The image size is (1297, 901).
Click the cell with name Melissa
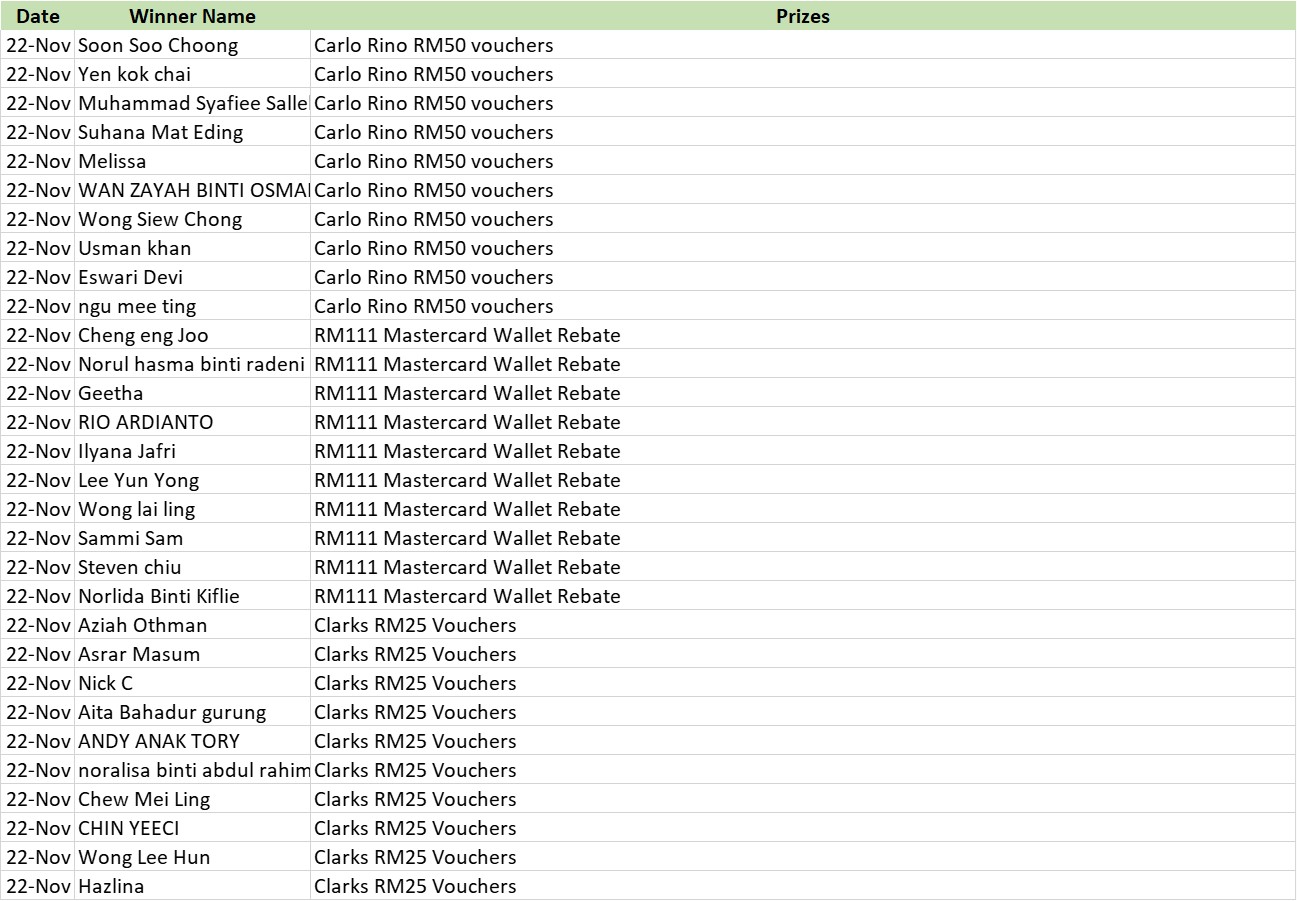pos(112,161)
